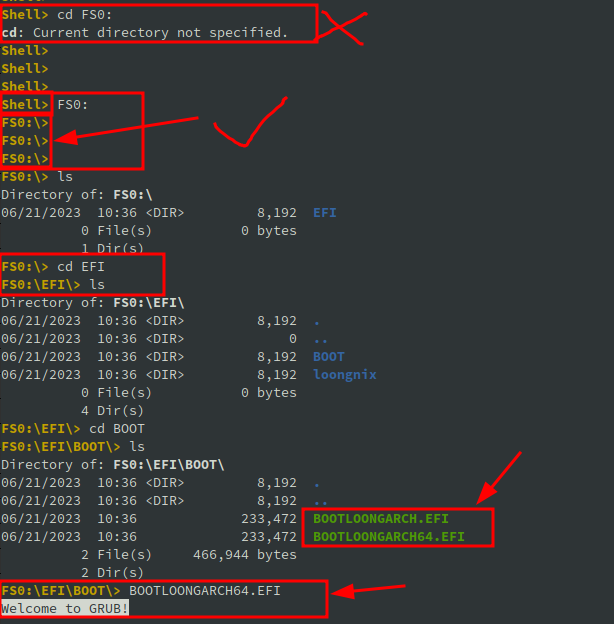
Task: Select the loongnix directory entry
Action: click(344, 375)
